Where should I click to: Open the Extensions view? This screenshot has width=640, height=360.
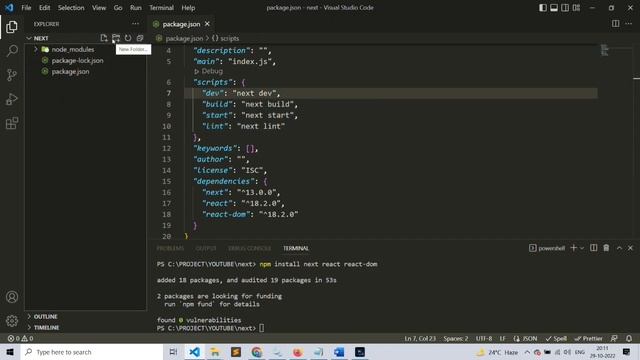pyautogui.click(x=12, y=123)
